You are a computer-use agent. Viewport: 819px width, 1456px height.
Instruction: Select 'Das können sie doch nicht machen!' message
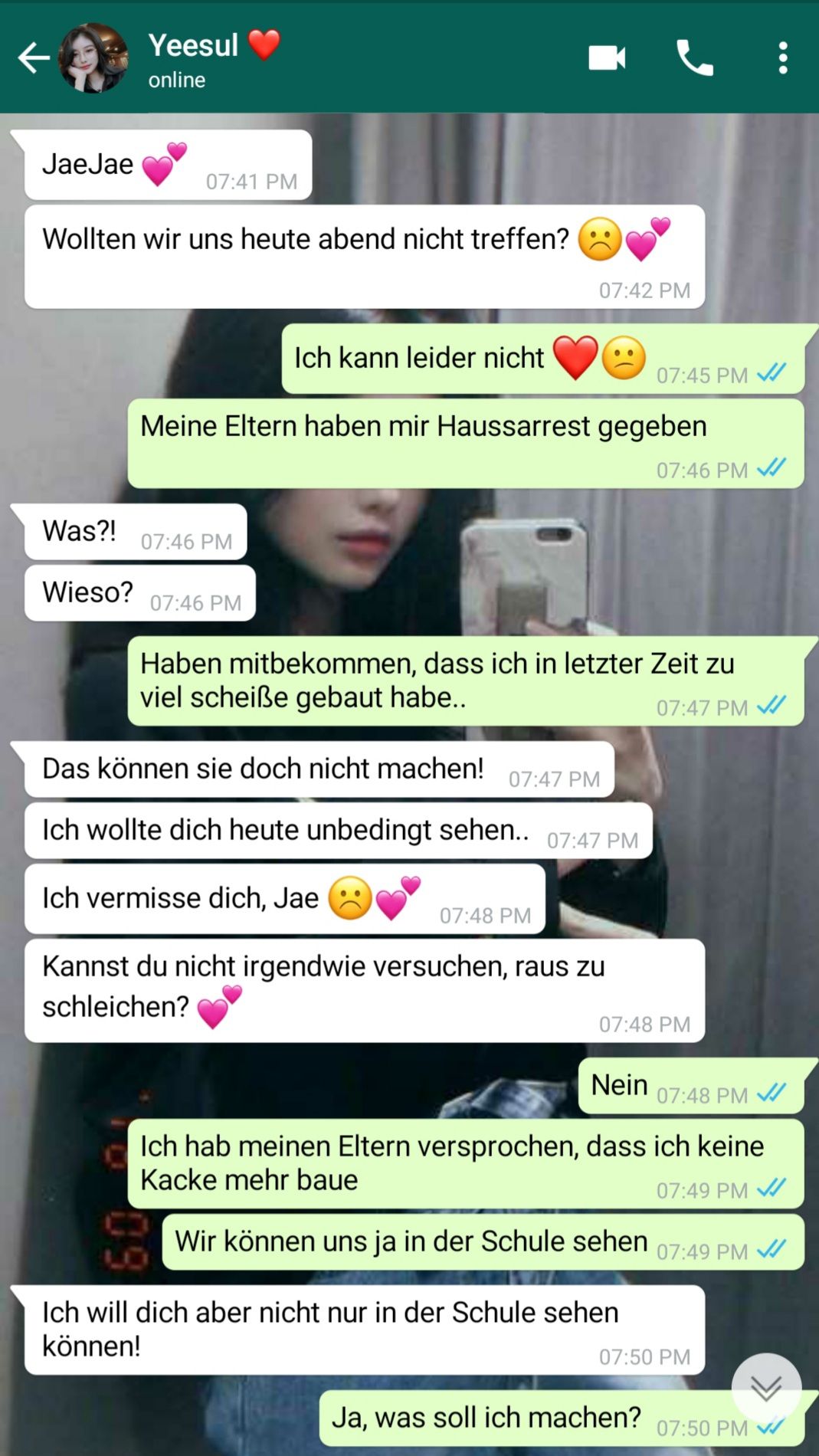[x=319, y=769]
